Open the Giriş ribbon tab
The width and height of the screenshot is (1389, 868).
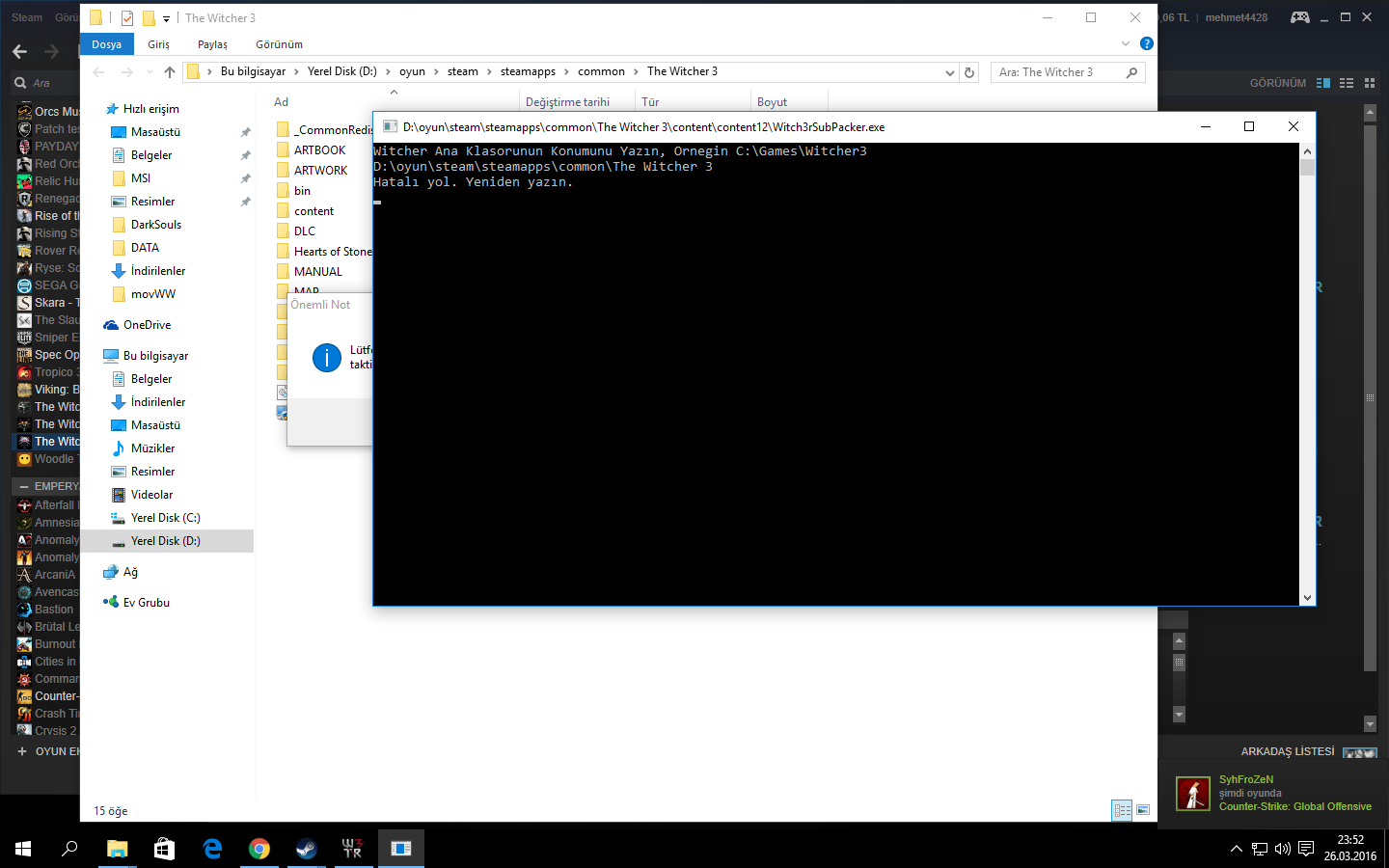pos(158,44)
